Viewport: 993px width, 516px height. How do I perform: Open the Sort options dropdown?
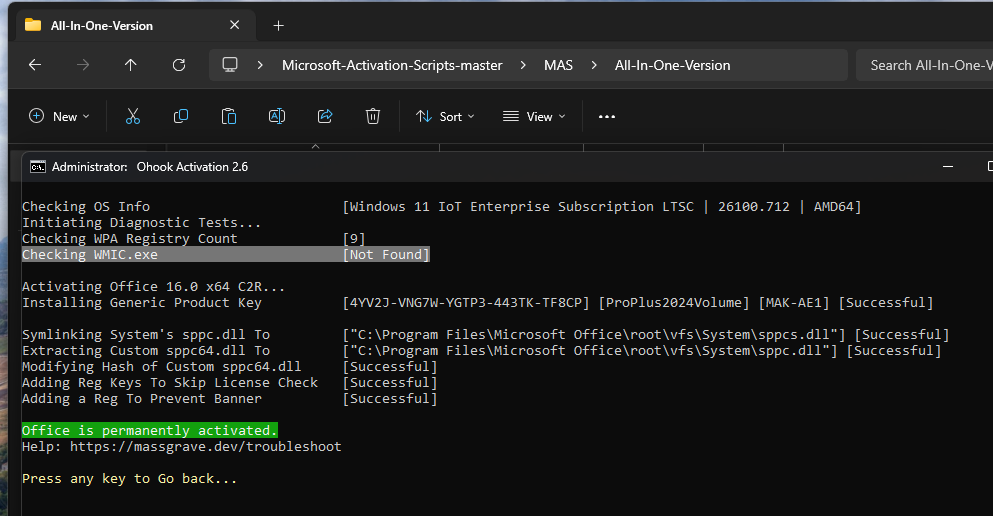pyautogui.click(x=445, y=116)
